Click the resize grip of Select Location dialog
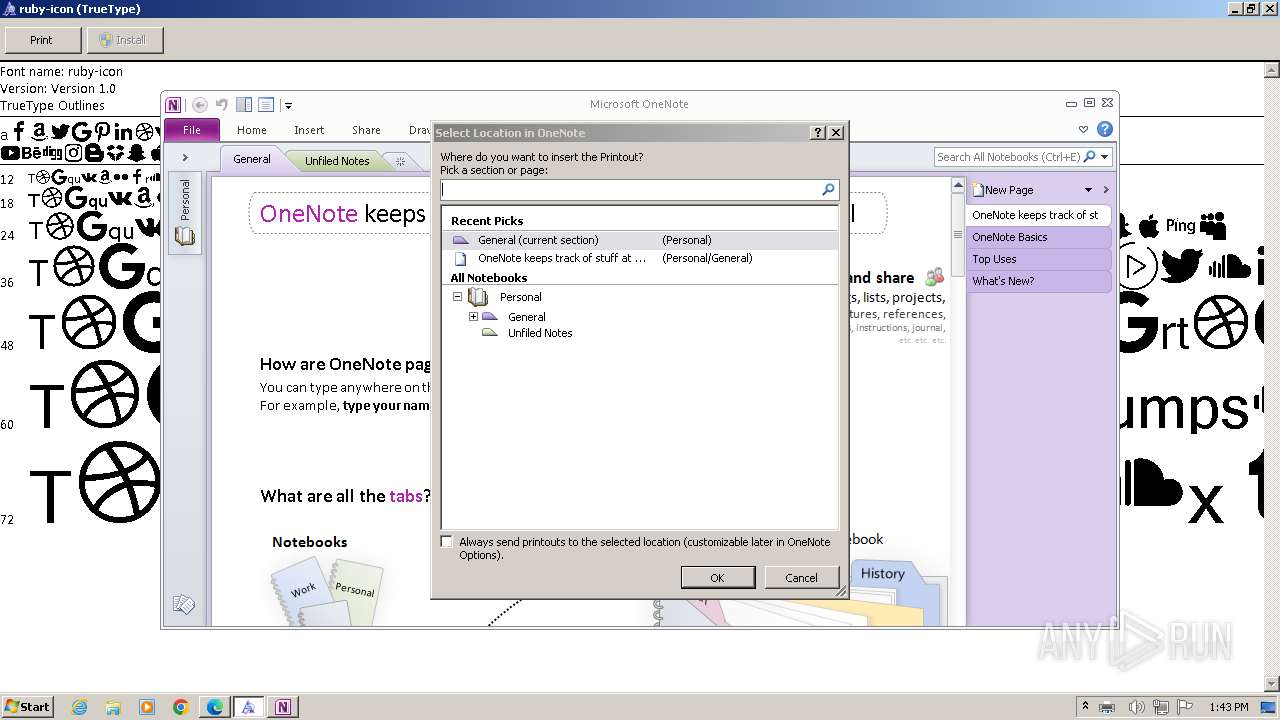 pyautogui.click(x=841, y=592)
